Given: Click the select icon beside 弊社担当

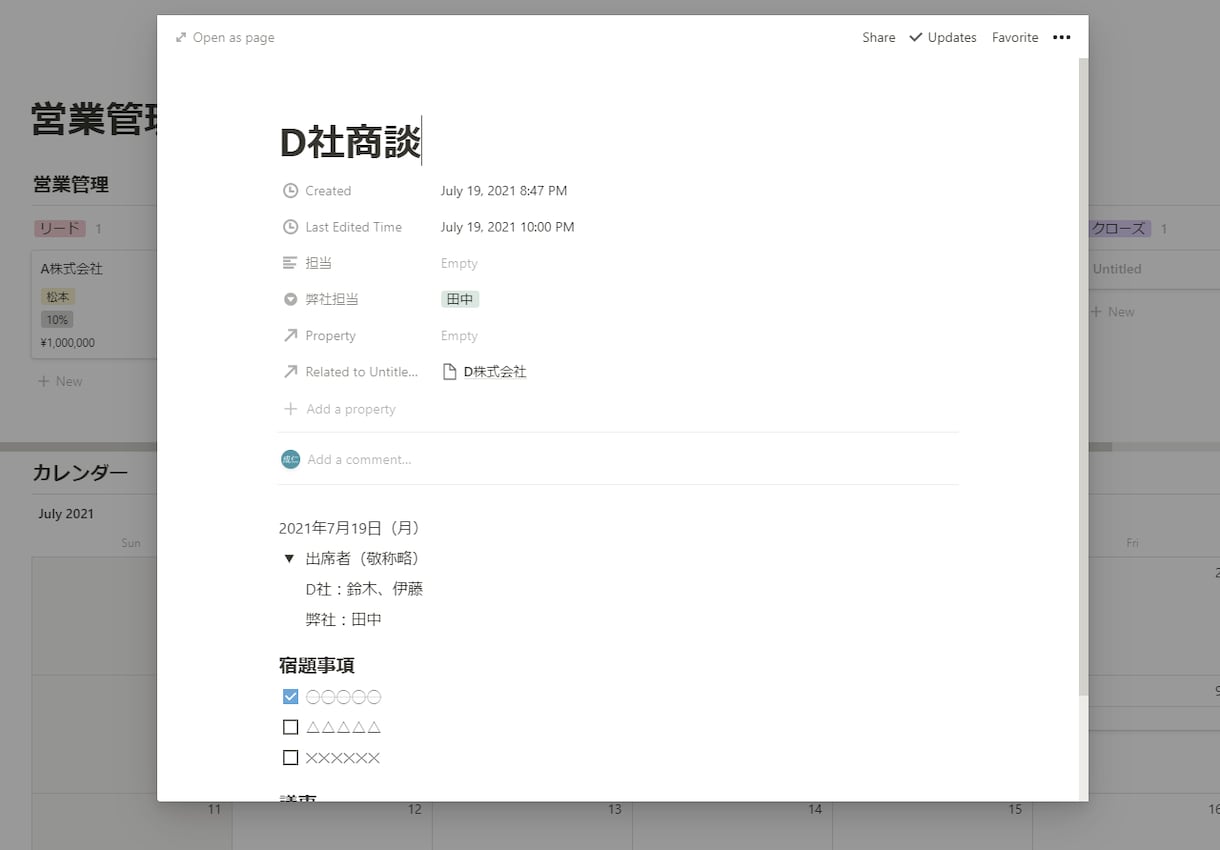Looking at the screenshot, I should 290,299.
